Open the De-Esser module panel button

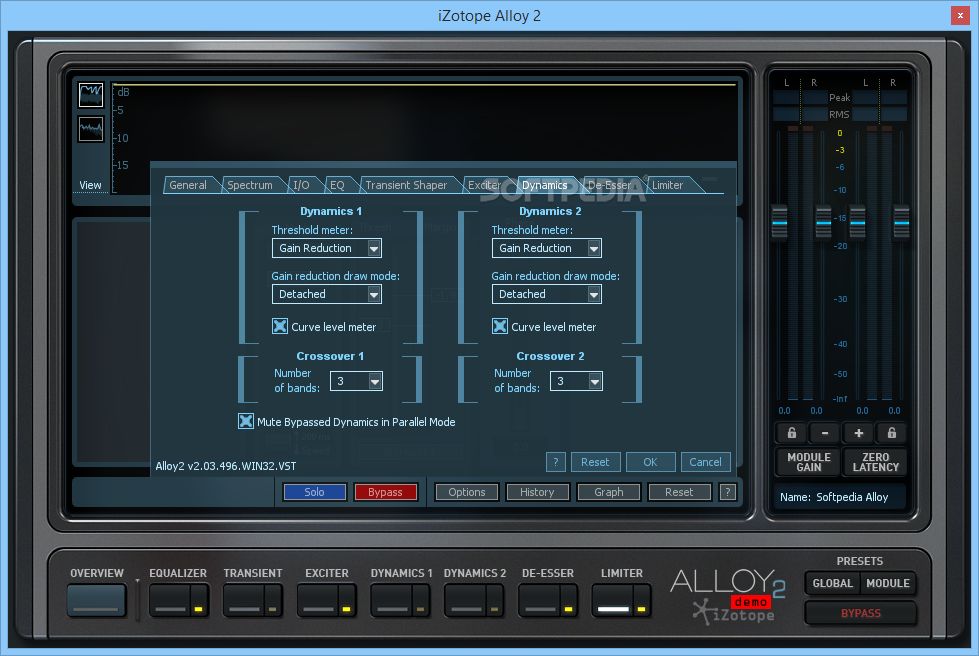539,600
